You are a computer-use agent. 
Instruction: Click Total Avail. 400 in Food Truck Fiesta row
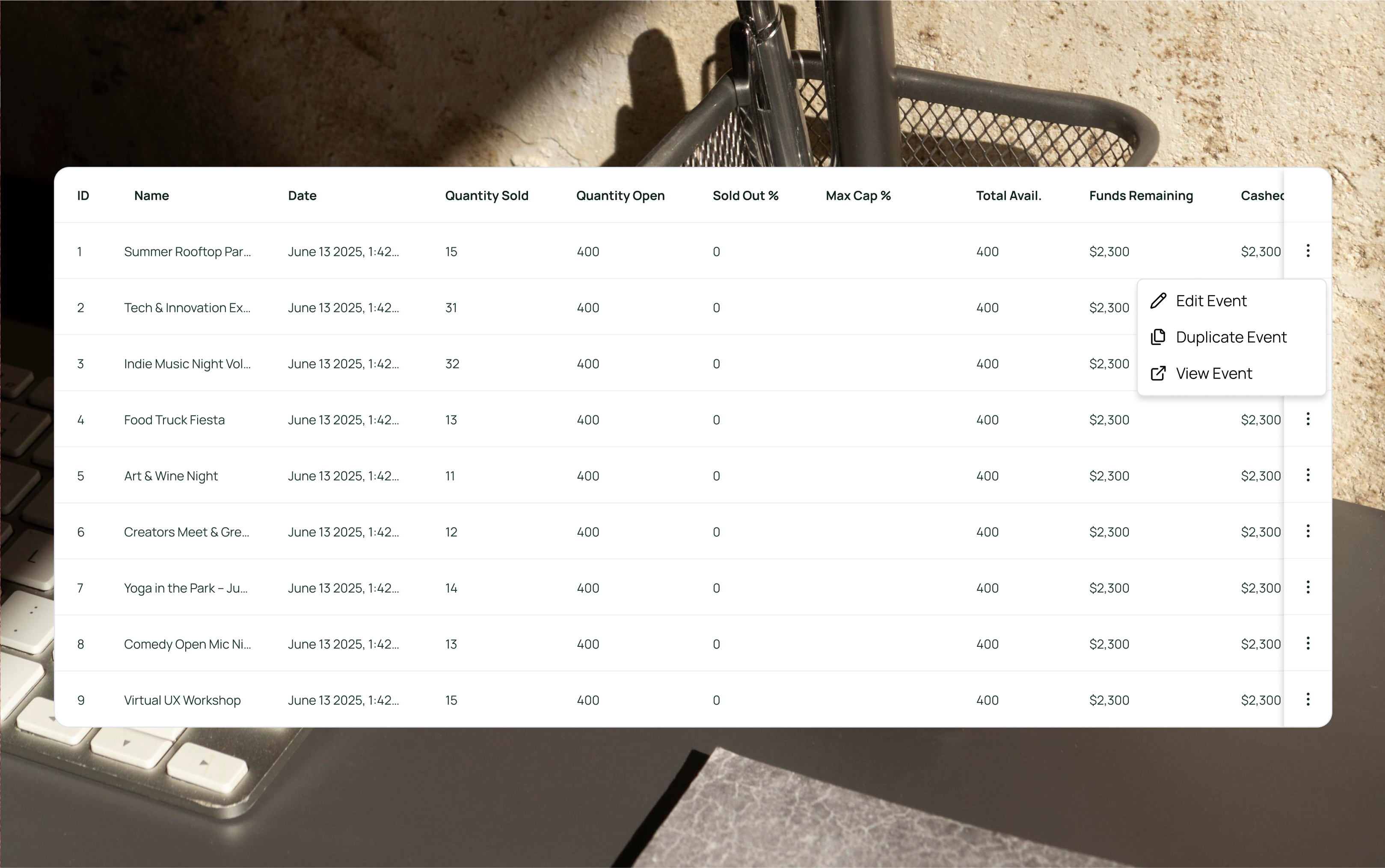[988, 420]
